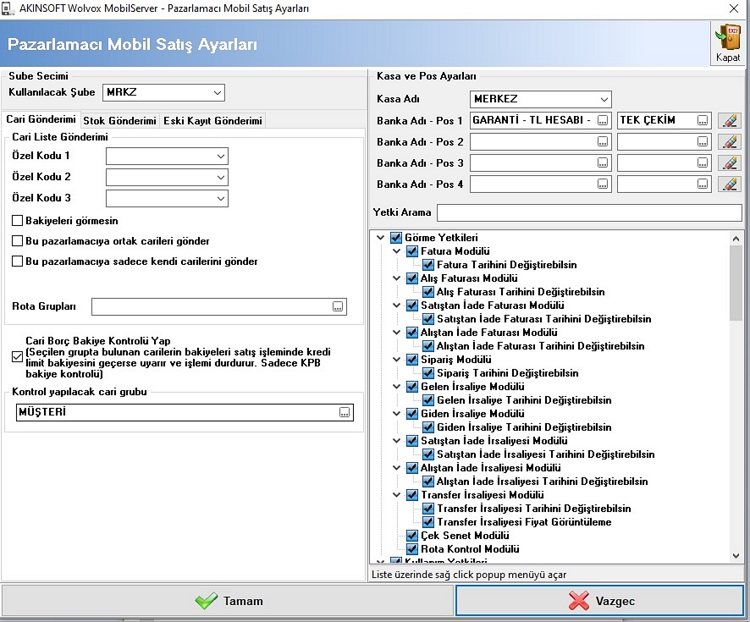Click the Rota Grupları input field
The width and height of the screenshot is (750, 622).
pos(219,307)
